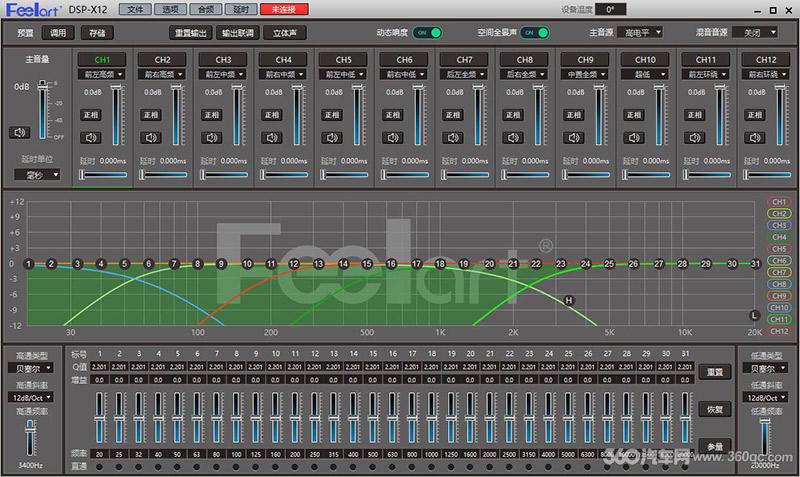Select the CH2 channel tab
The width and height of the screenshot is (800, 477).
click(x=162, y=60)
